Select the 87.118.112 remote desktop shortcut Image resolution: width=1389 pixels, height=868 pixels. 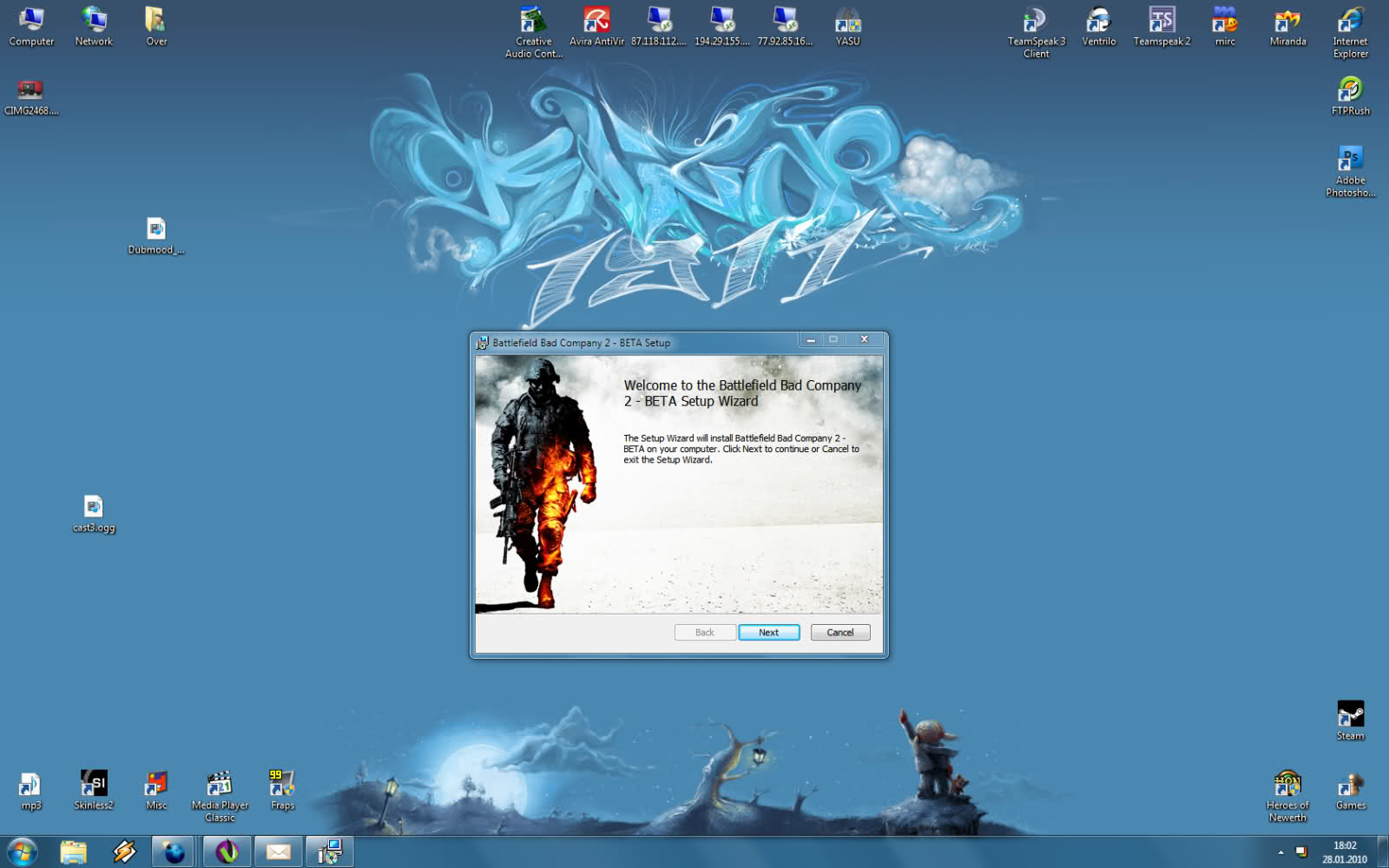659,26
